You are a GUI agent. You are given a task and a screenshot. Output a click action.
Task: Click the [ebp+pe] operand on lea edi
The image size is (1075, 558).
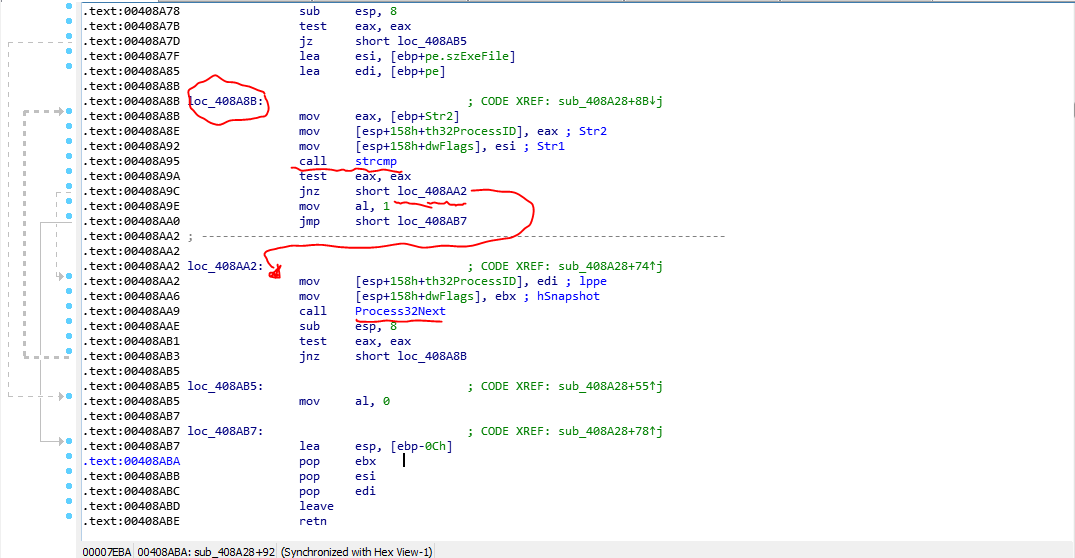point(418,71)
